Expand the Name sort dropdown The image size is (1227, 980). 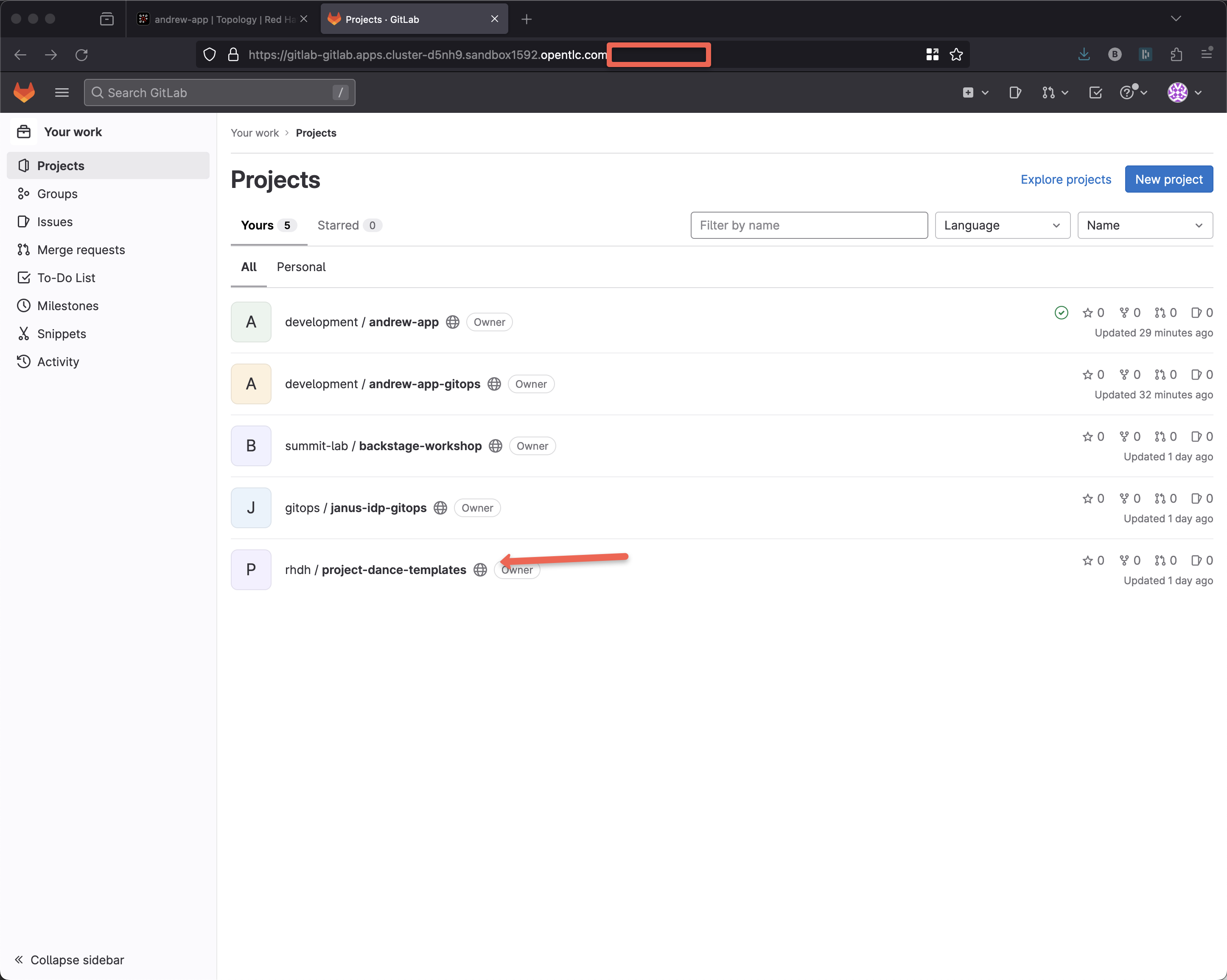click(x=1145, y=225)
